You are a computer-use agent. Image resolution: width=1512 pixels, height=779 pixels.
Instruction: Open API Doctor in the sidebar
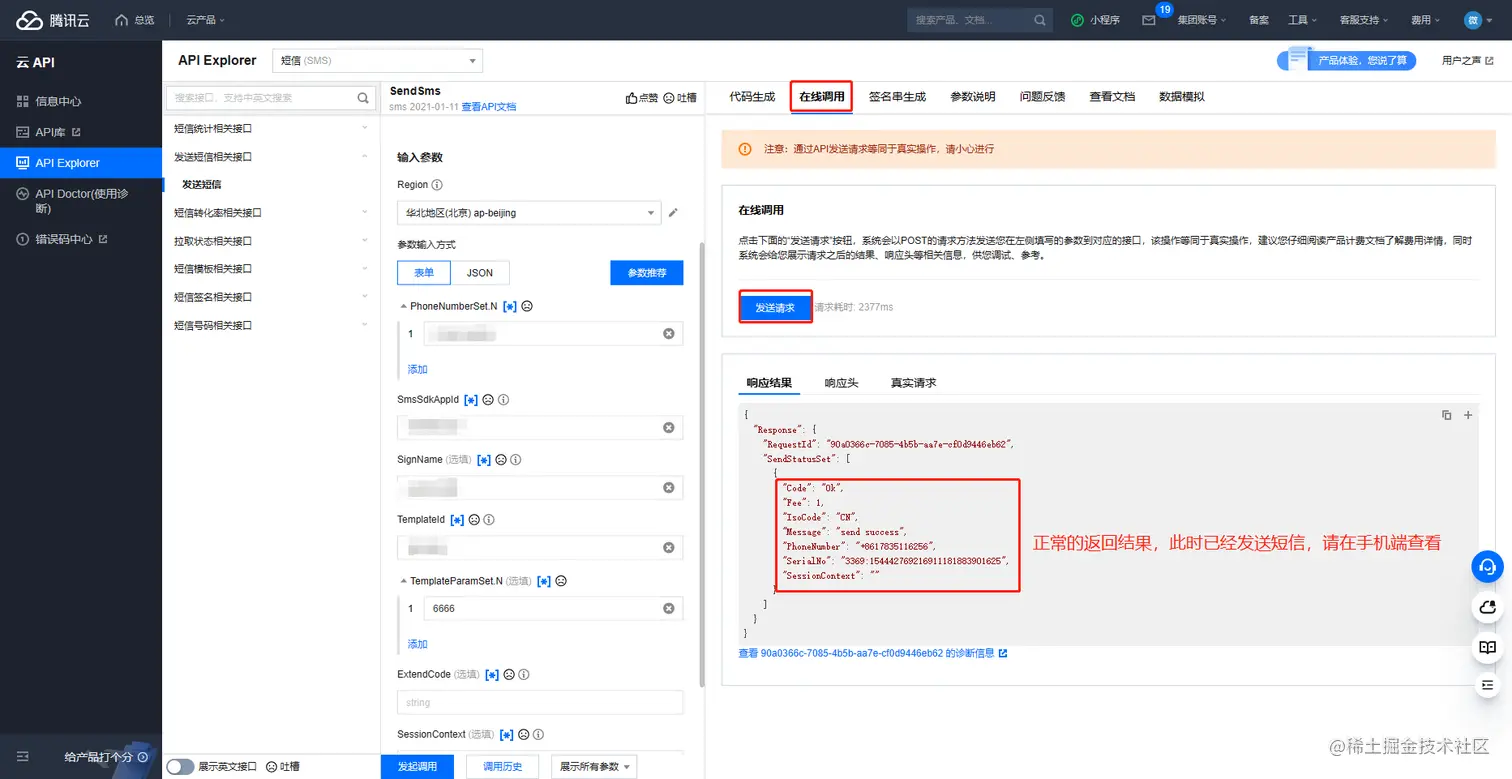click(x=81, y=200)
